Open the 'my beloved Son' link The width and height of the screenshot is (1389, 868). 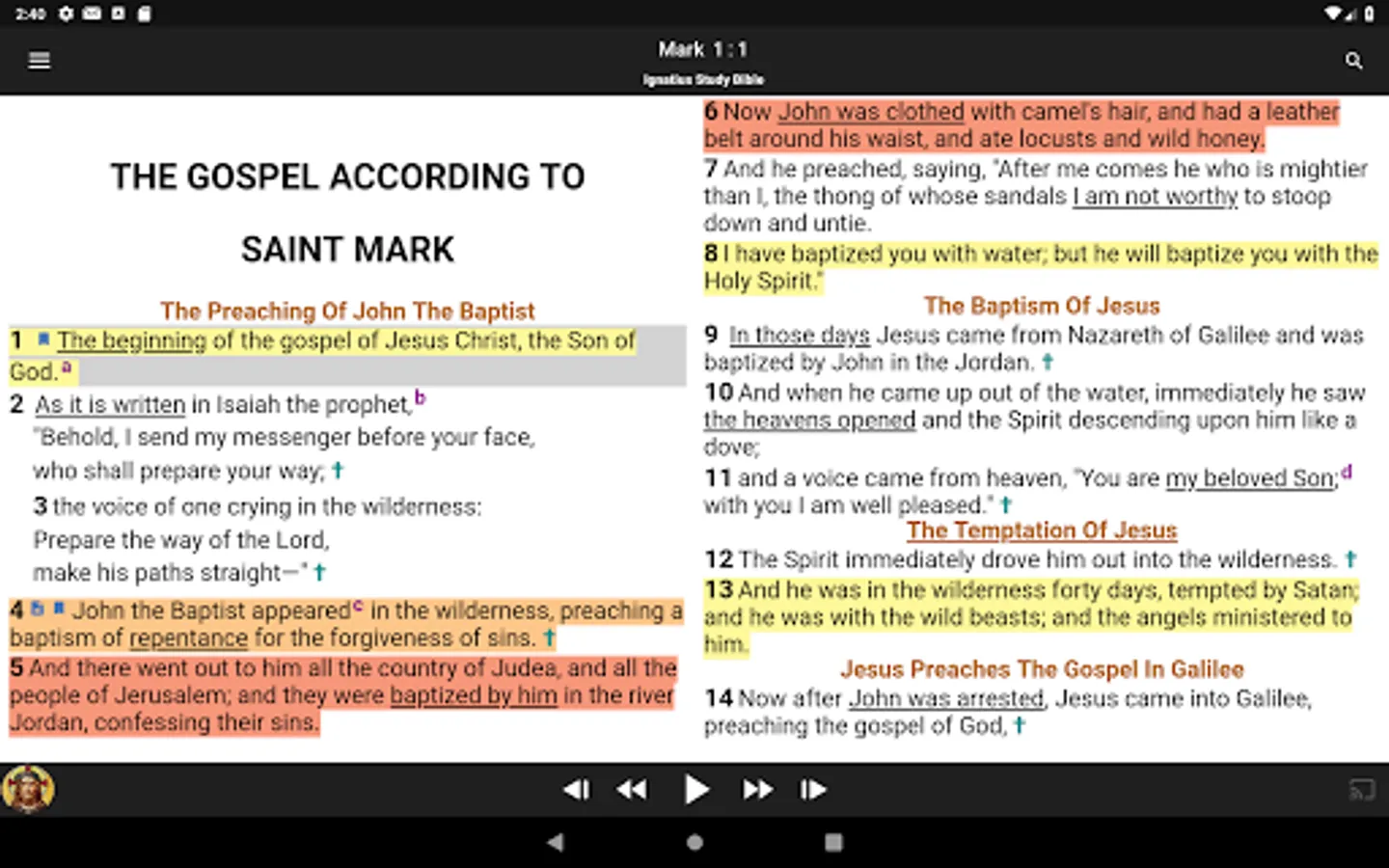pyautogui.click(x=1252, y=478)
